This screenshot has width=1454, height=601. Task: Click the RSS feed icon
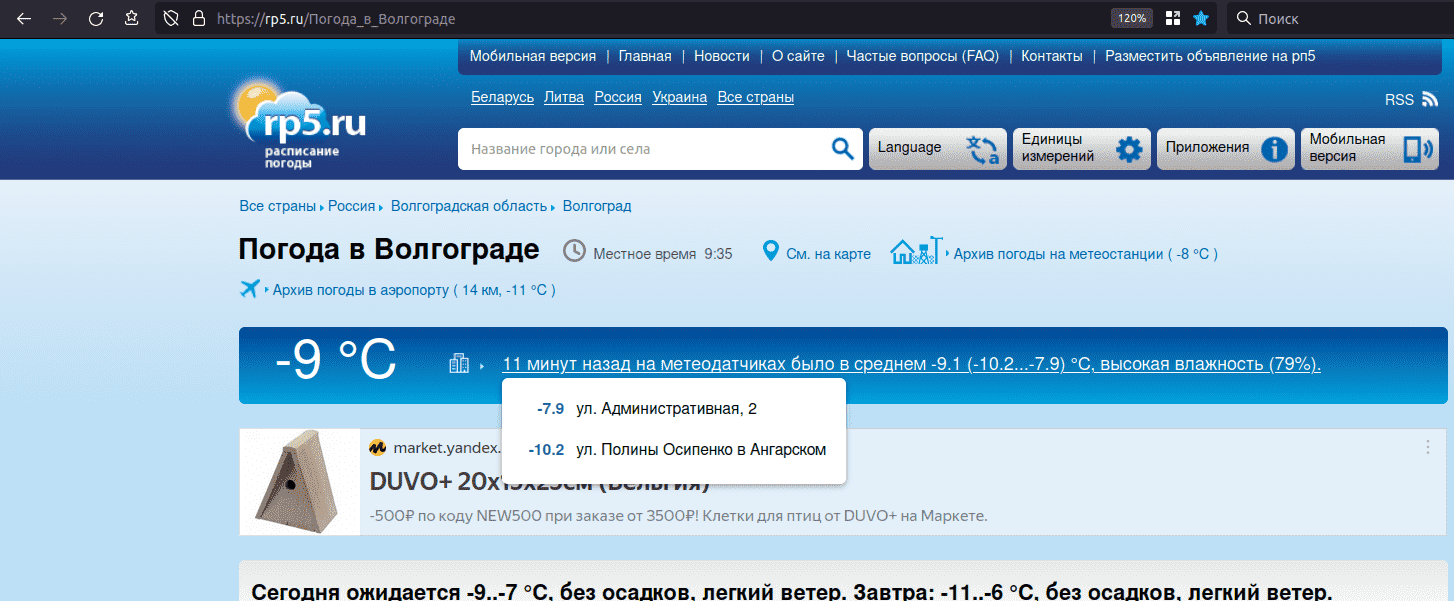point(1430,99)
